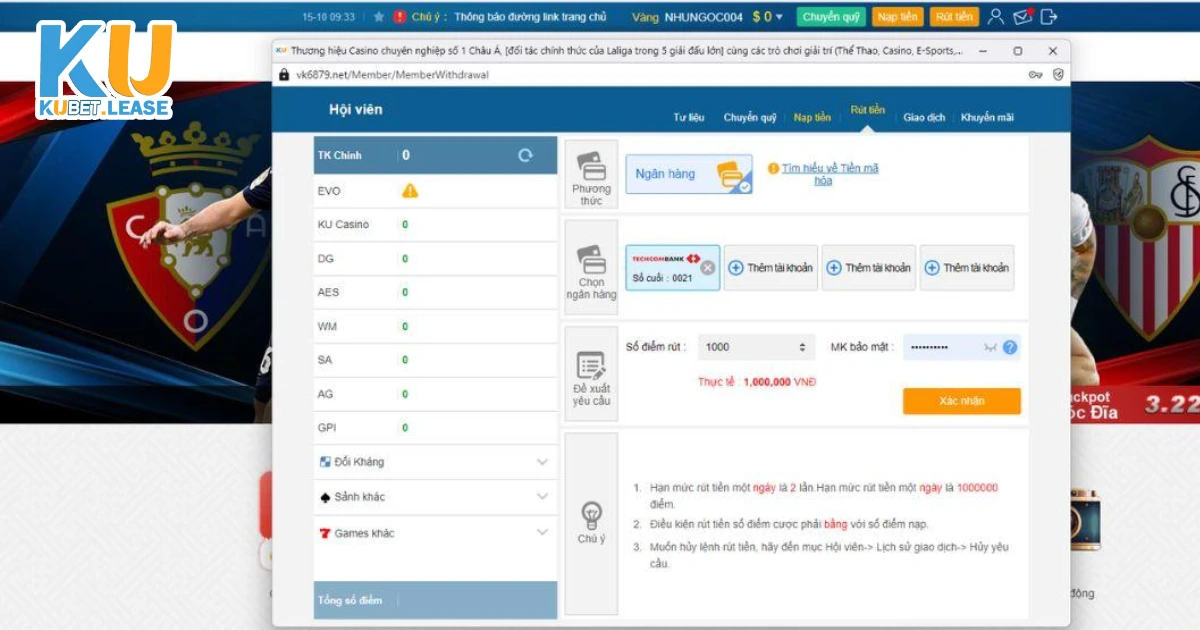Screen dimensions: 1200x630
Task: Select the KU Casino wallet row
Action: click(x=435, y=225)
